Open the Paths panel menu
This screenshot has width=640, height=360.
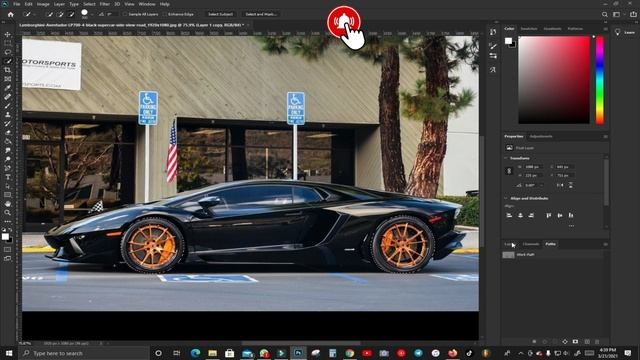point(605,244)
